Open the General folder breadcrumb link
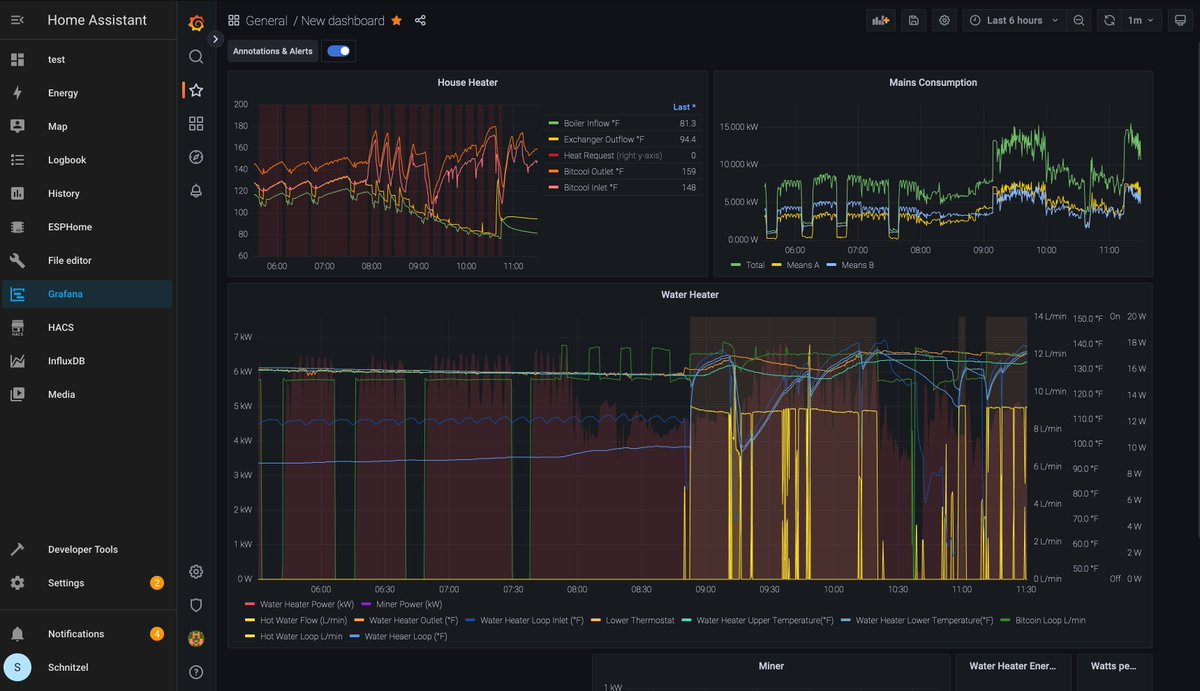The width and height of the screenshot is (1200, 691). 266,20
